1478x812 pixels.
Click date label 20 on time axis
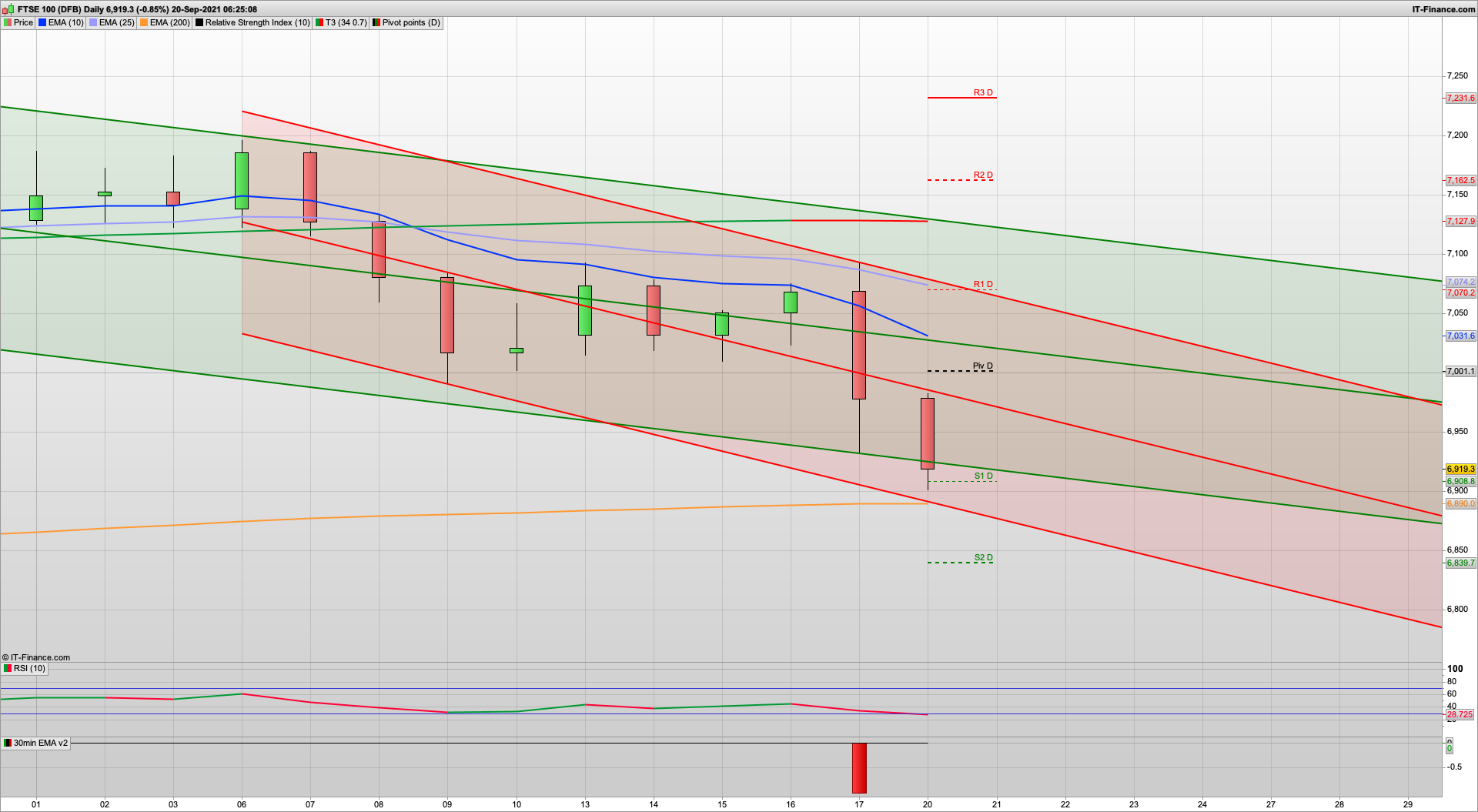tap(928, 805)
